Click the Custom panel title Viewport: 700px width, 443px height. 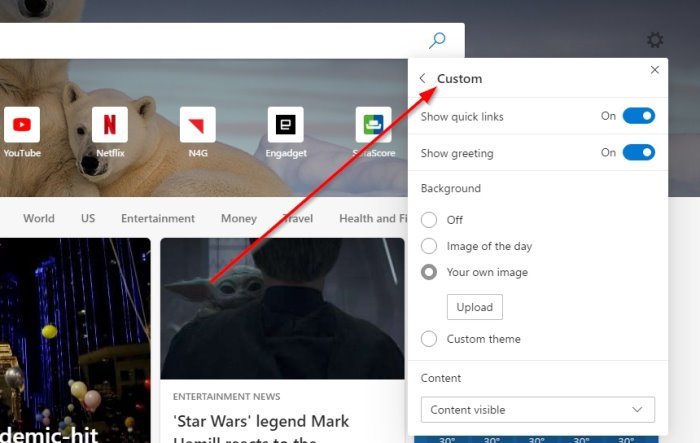pos(459,79)
